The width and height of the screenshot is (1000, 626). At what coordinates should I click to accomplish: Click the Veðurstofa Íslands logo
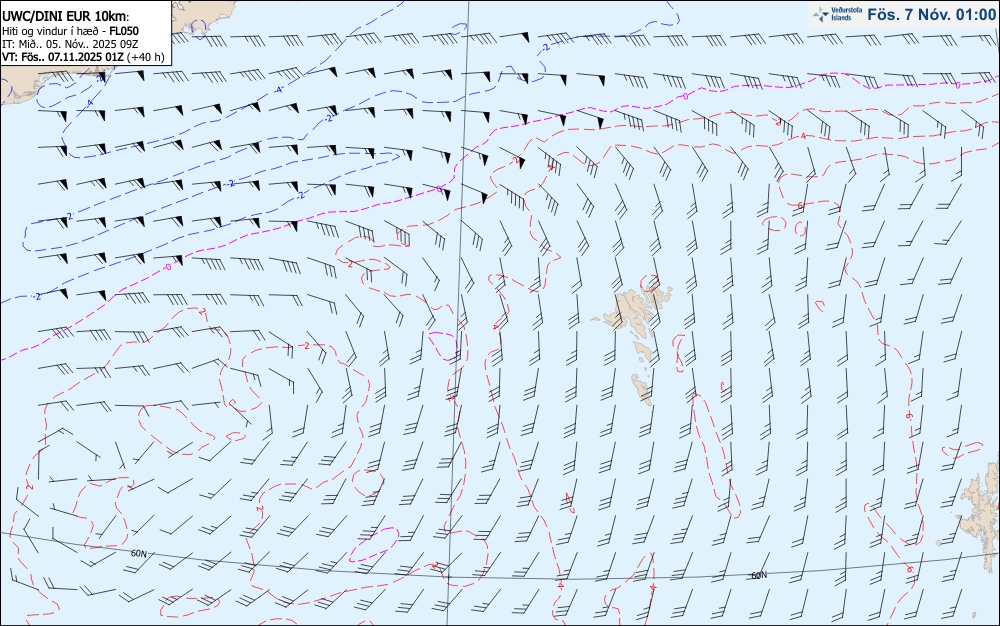[837, 14]
